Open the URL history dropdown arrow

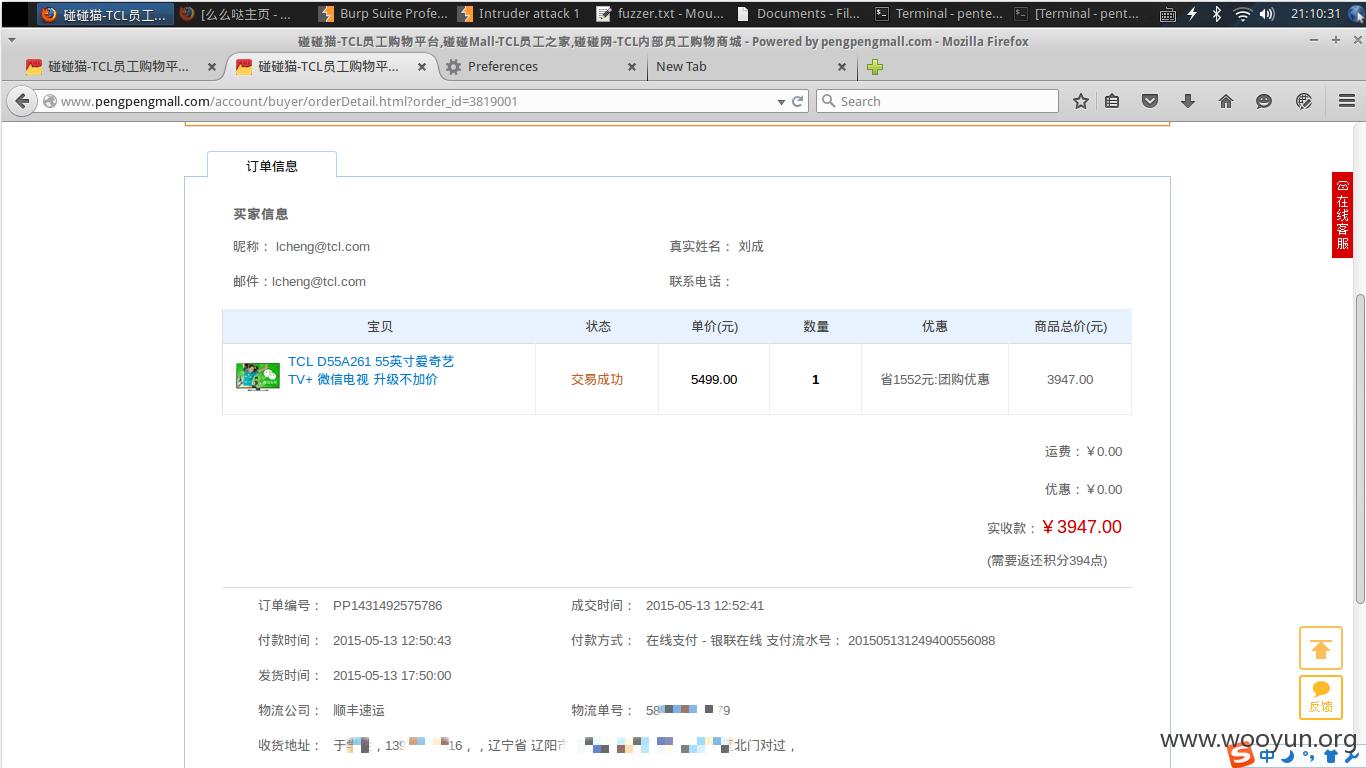coord(781,102)
